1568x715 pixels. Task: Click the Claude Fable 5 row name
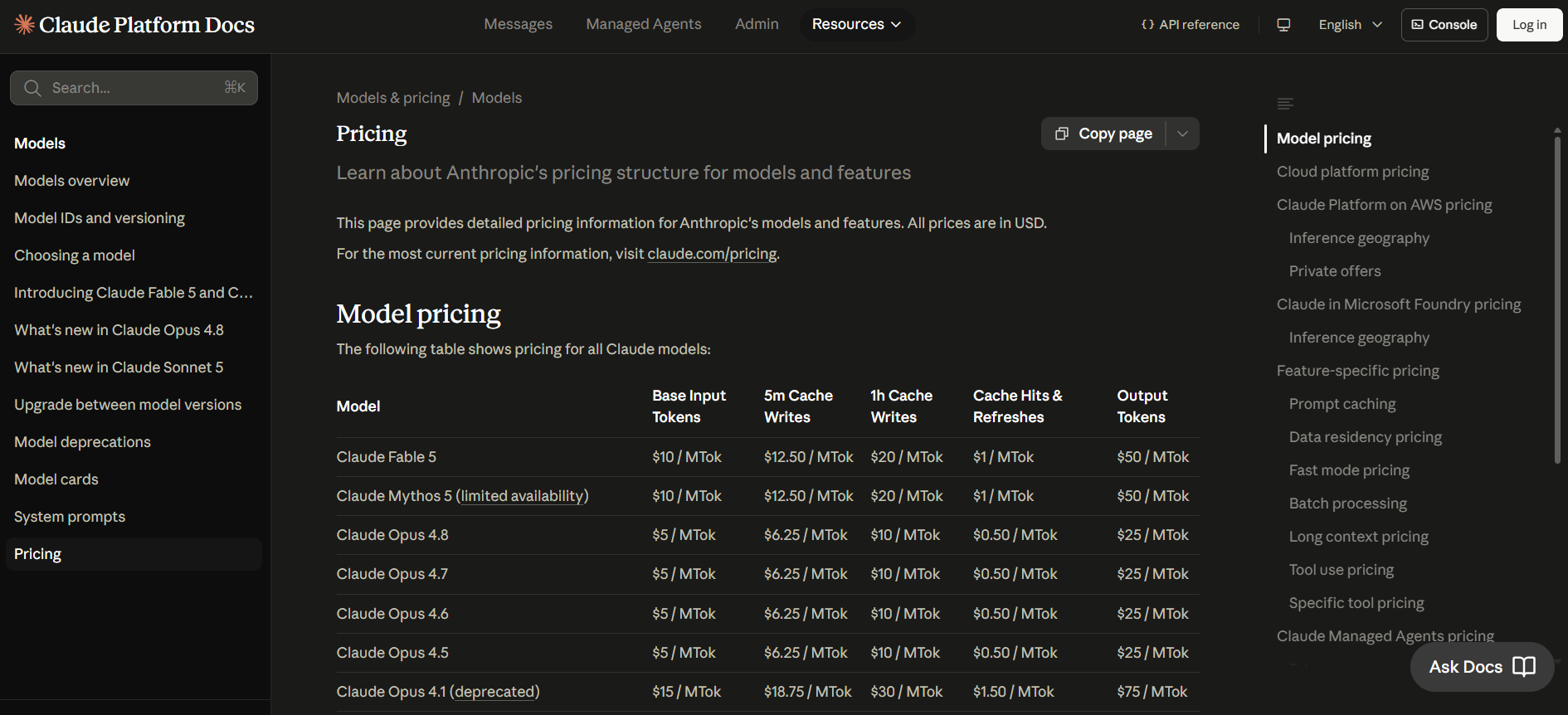point(386,457)
